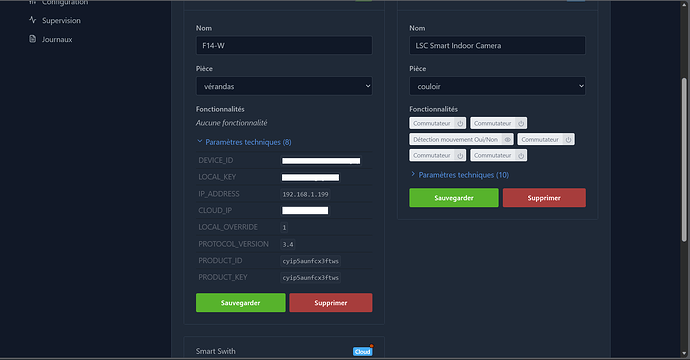Viewport: 690px width, 360px height.
Task: Click the PRODUCT_ID value cyip5aunfcx3ftws
Action: (311, 261)
